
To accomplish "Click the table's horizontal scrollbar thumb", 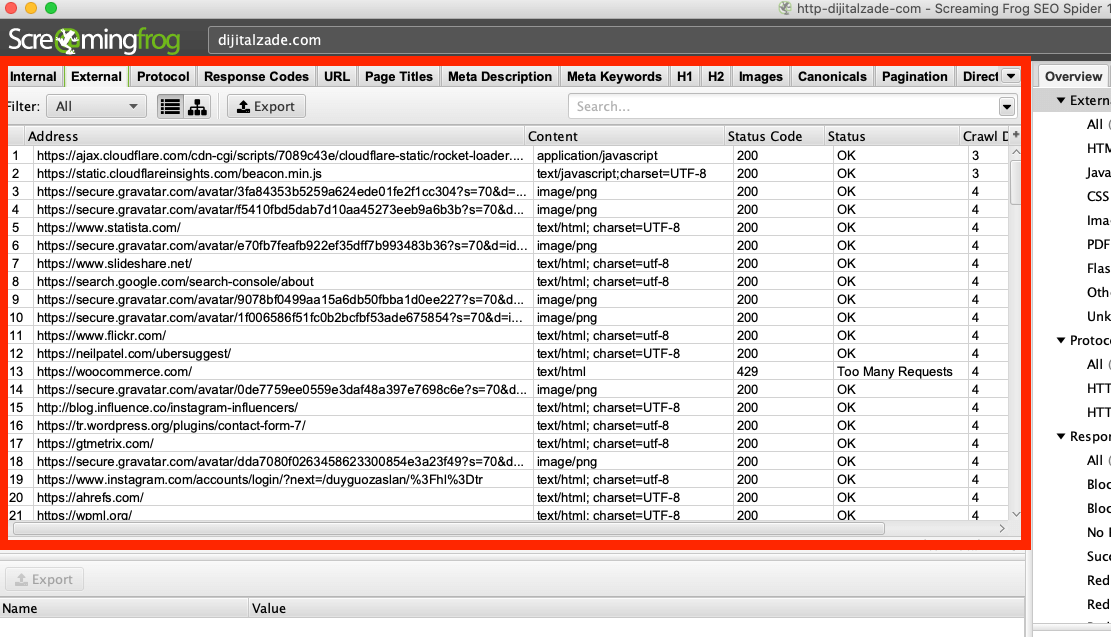I will click(x=449, y=529).
